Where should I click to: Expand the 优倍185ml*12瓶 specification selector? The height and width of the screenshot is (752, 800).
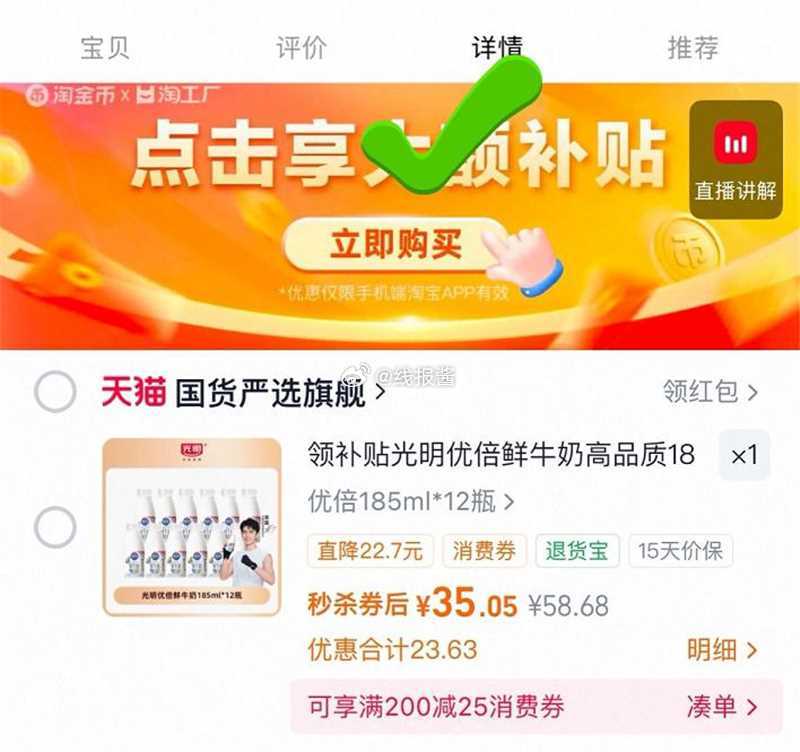[411, 502]
